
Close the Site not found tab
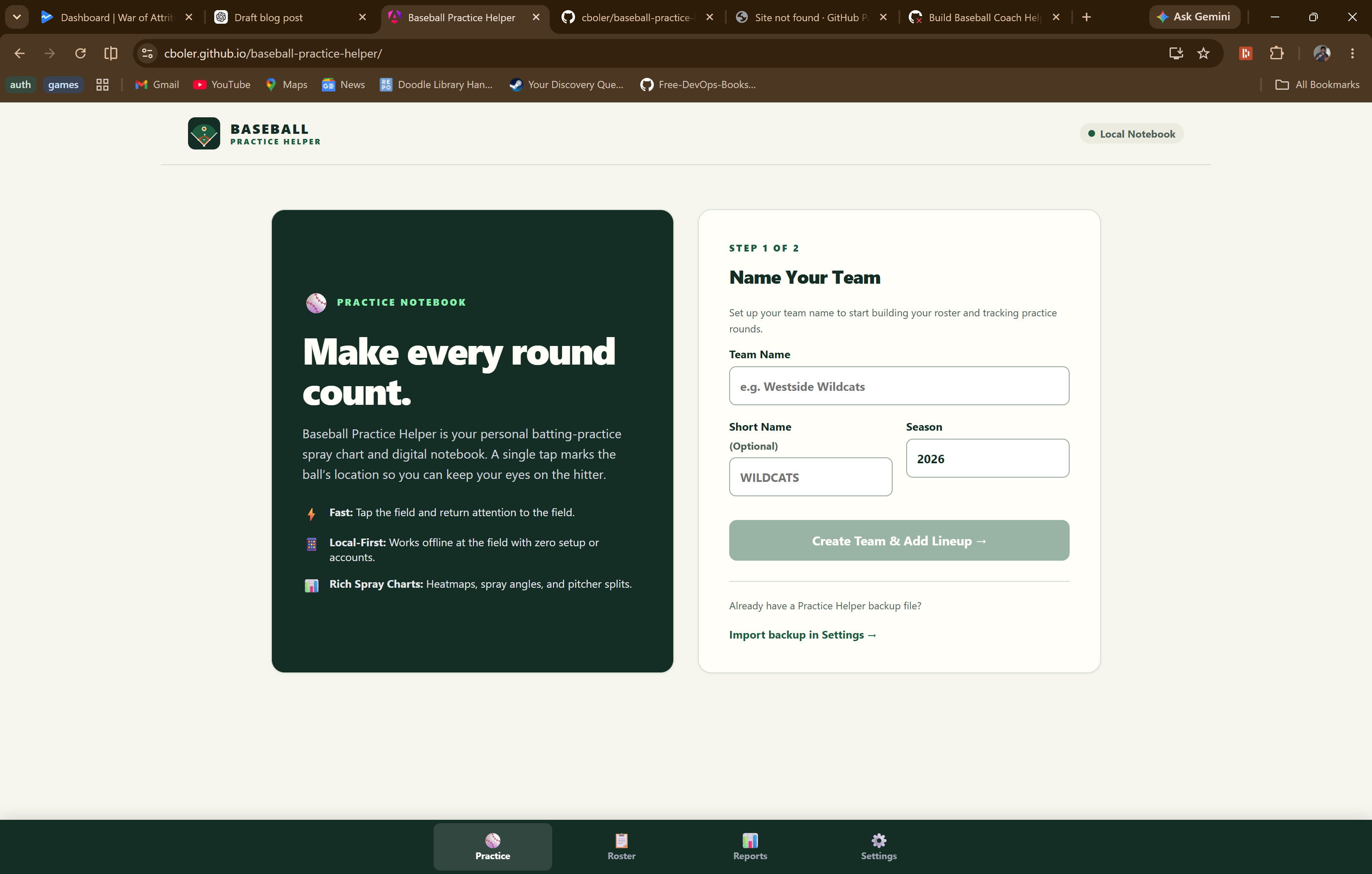(883, 17)
